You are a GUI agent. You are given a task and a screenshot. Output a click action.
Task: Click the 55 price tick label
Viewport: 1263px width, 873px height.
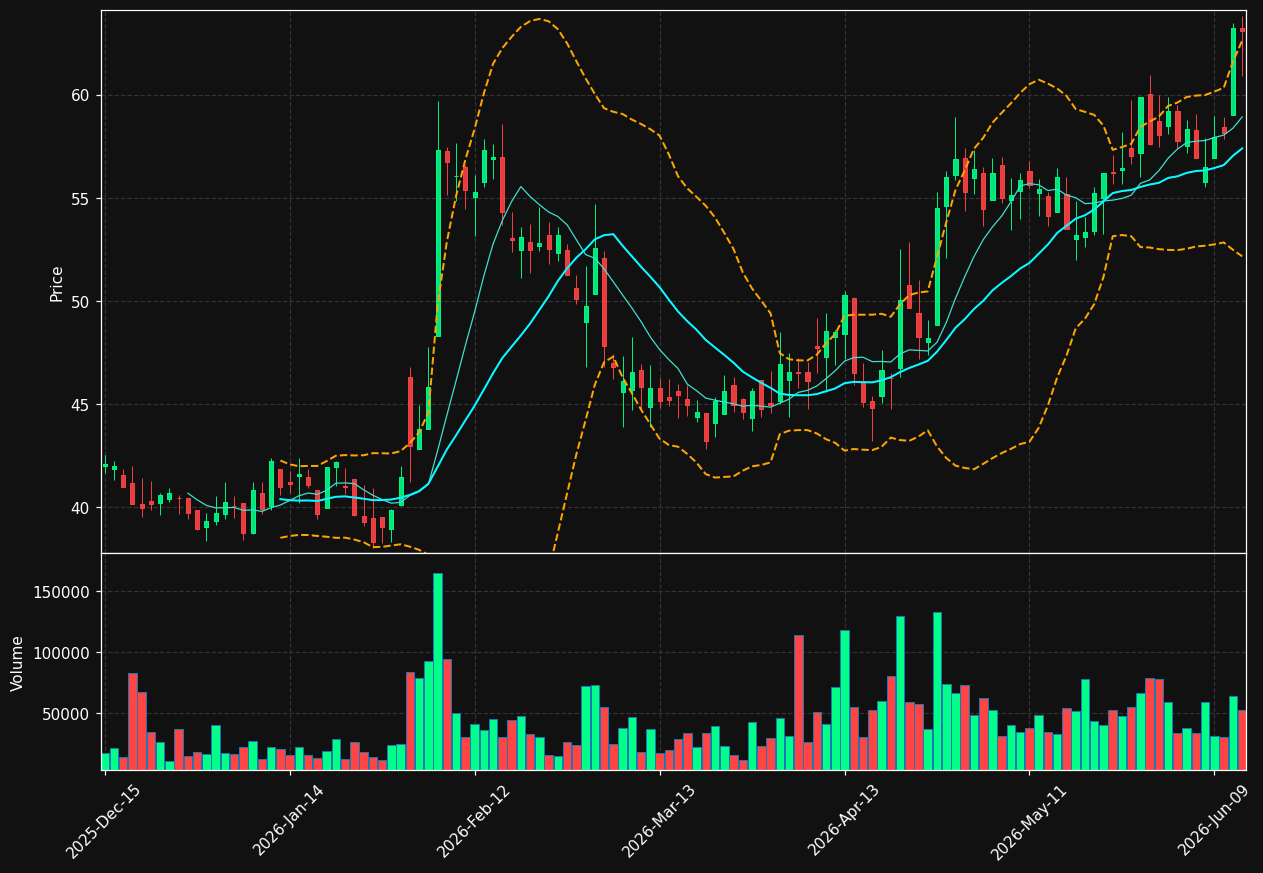click(80, 199)
